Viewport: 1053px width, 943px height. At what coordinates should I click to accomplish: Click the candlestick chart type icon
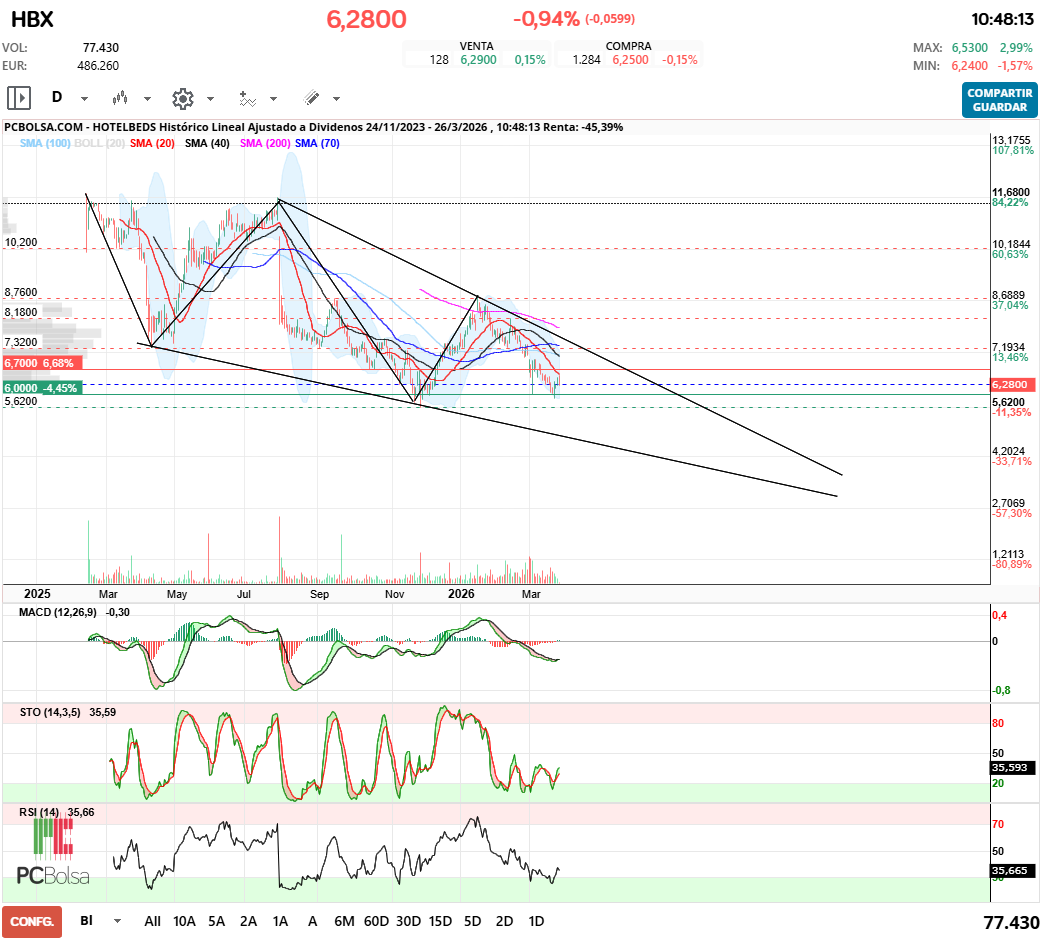[121, 98]
